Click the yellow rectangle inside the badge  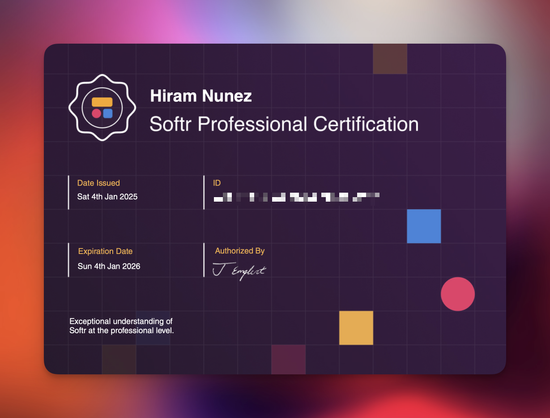(102, 102)
